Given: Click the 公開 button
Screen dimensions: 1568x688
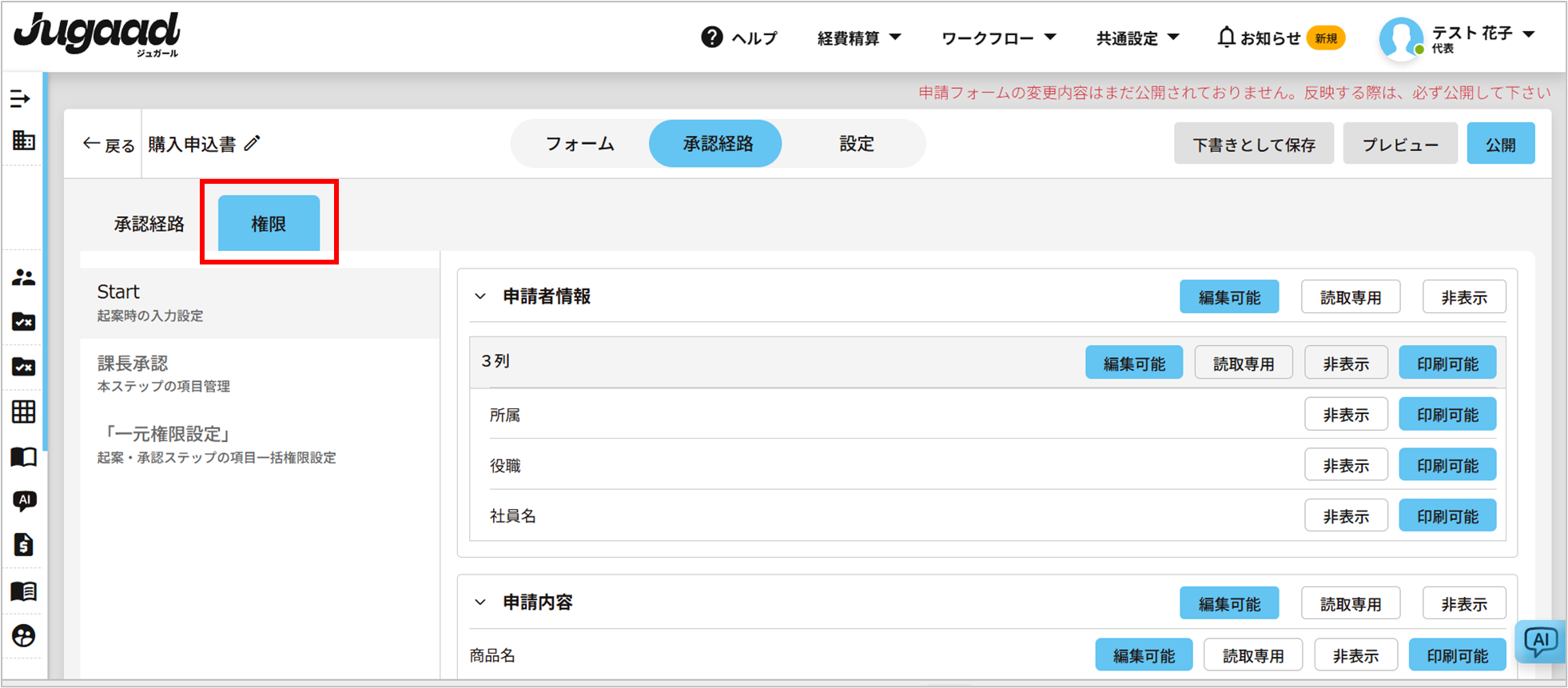Looking at the screenshot, I should pyautogui.click(x=1500, y=145).
